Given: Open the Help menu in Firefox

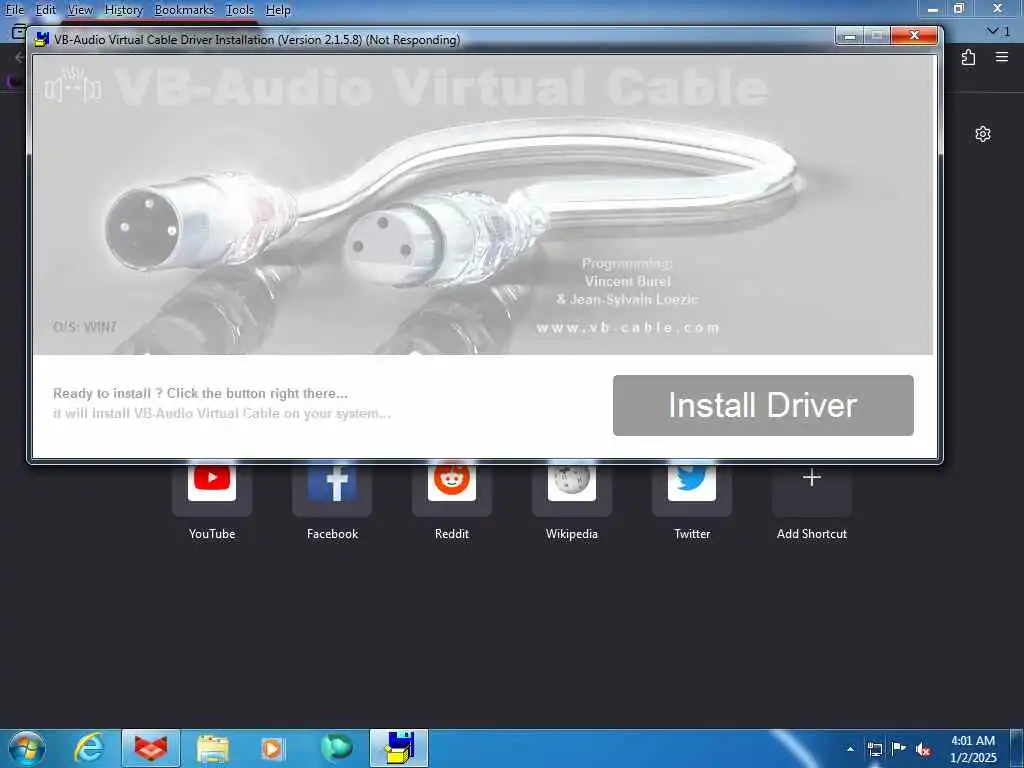Looking at the screenshot, I should coord(278,10).
